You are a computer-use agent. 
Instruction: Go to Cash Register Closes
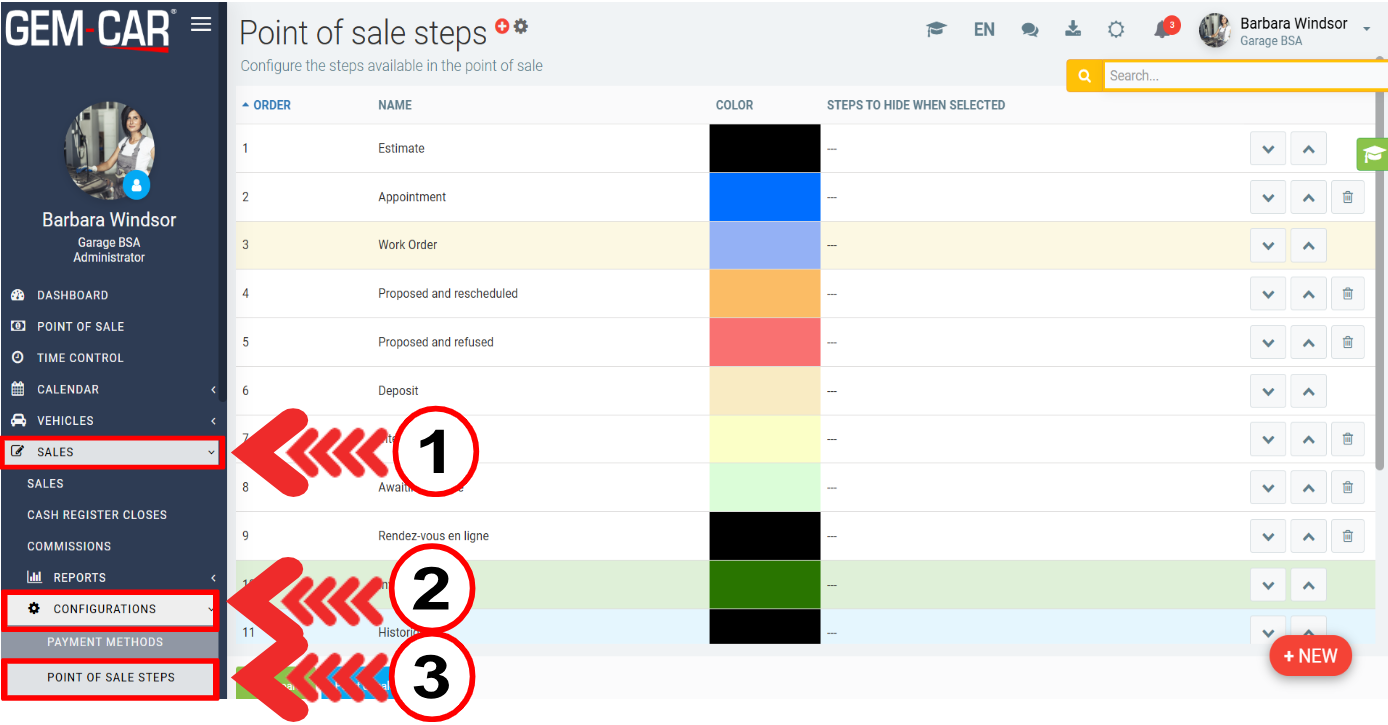[97, 515]
